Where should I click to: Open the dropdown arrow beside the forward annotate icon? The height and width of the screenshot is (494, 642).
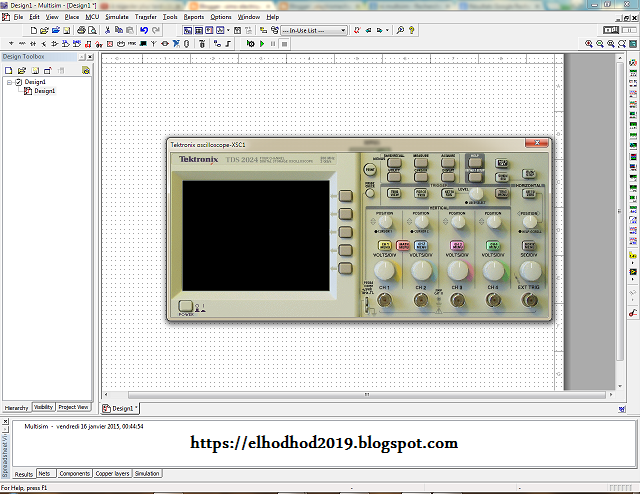pyautogui.click(x=387, y=30)
